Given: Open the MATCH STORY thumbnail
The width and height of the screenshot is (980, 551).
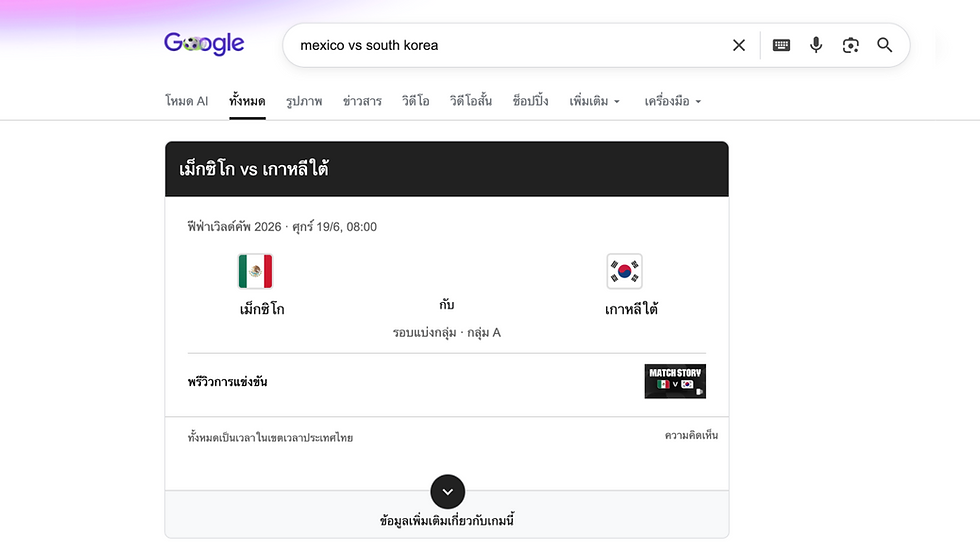Looking at the screenshot, I should tap(675, 381).
